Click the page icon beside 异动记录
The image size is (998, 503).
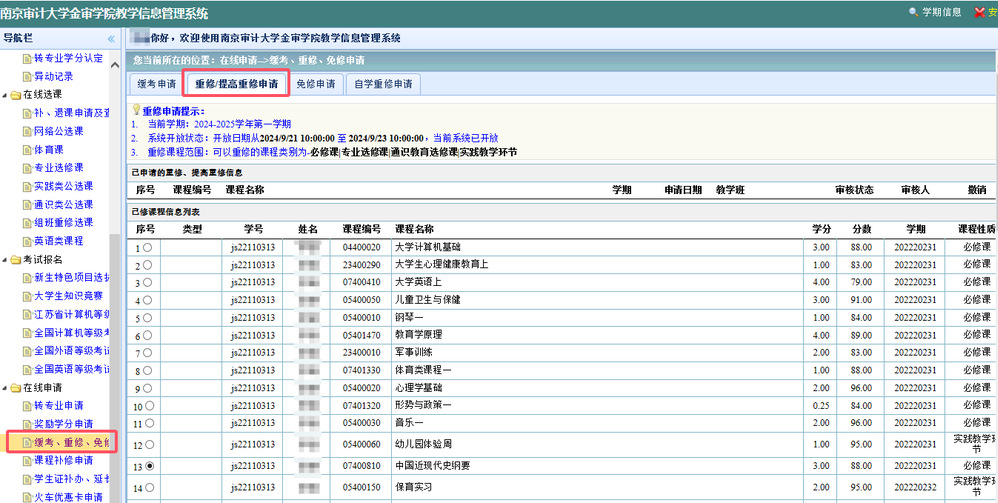click(x=25, y=76)
